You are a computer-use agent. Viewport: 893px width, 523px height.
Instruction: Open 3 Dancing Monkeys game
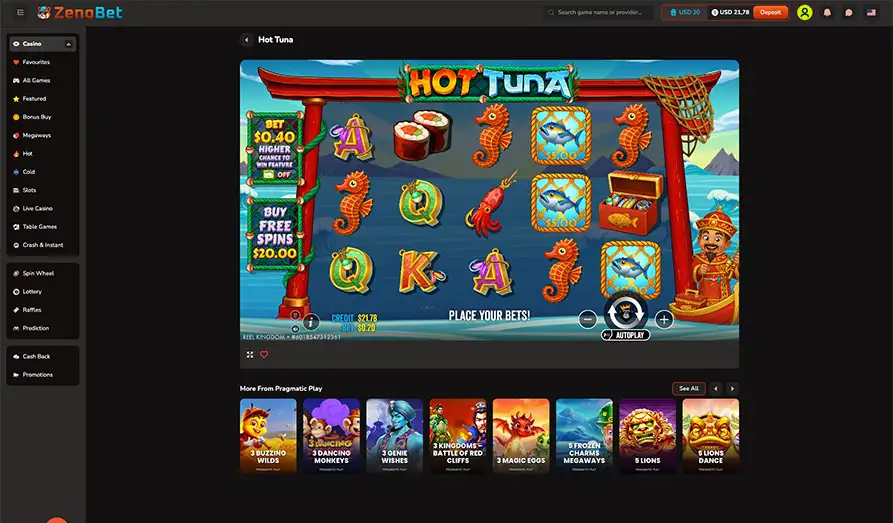click(x=331, y=436)
